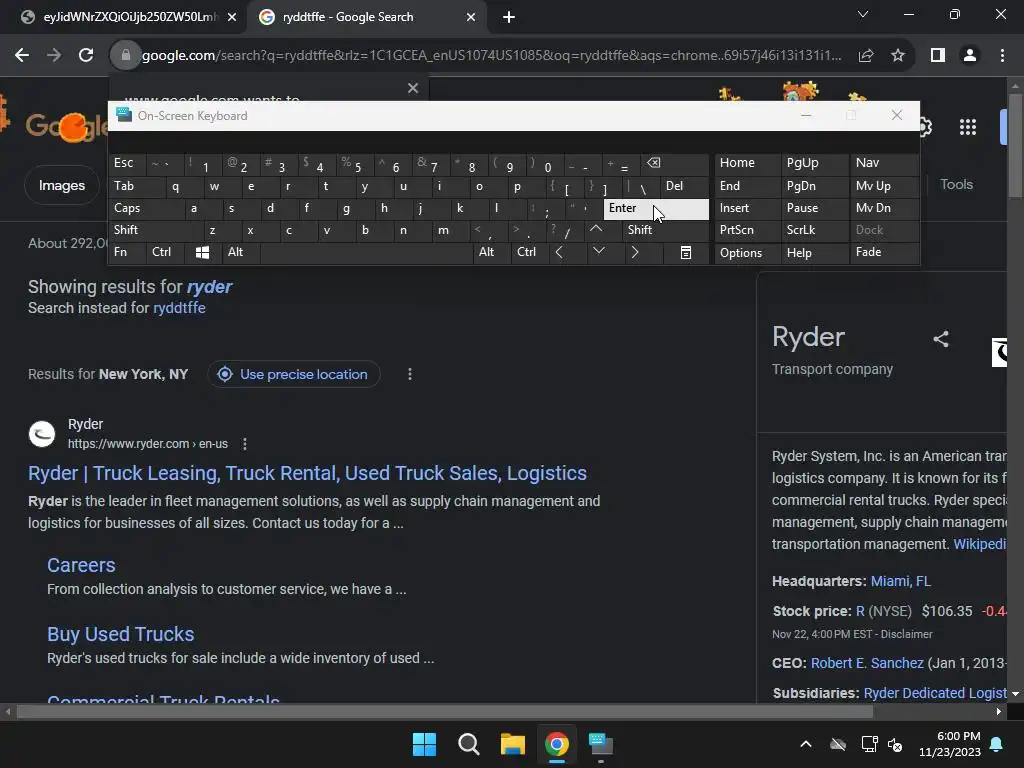Close the ryddtffe Google Search tab

(x=471, y=17)
